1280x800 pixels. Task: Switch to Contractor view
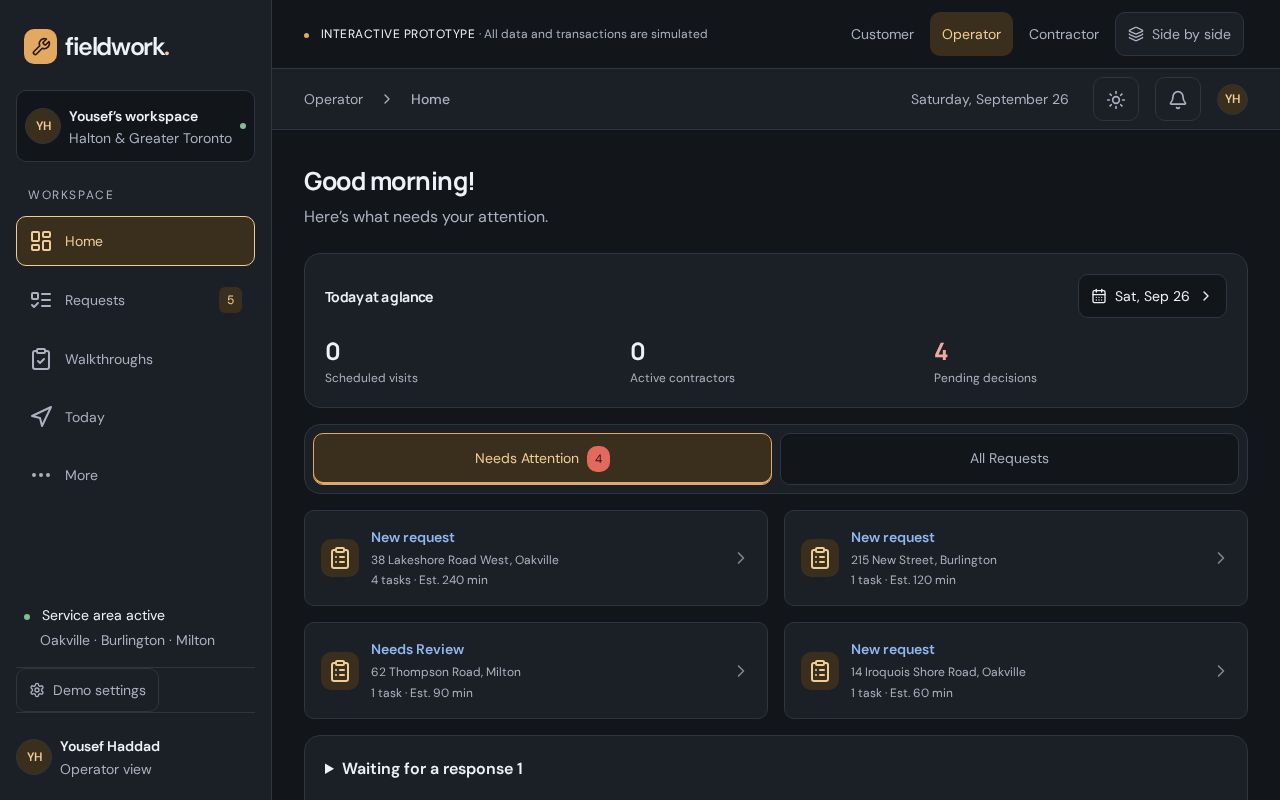[x=1063, y=34]
